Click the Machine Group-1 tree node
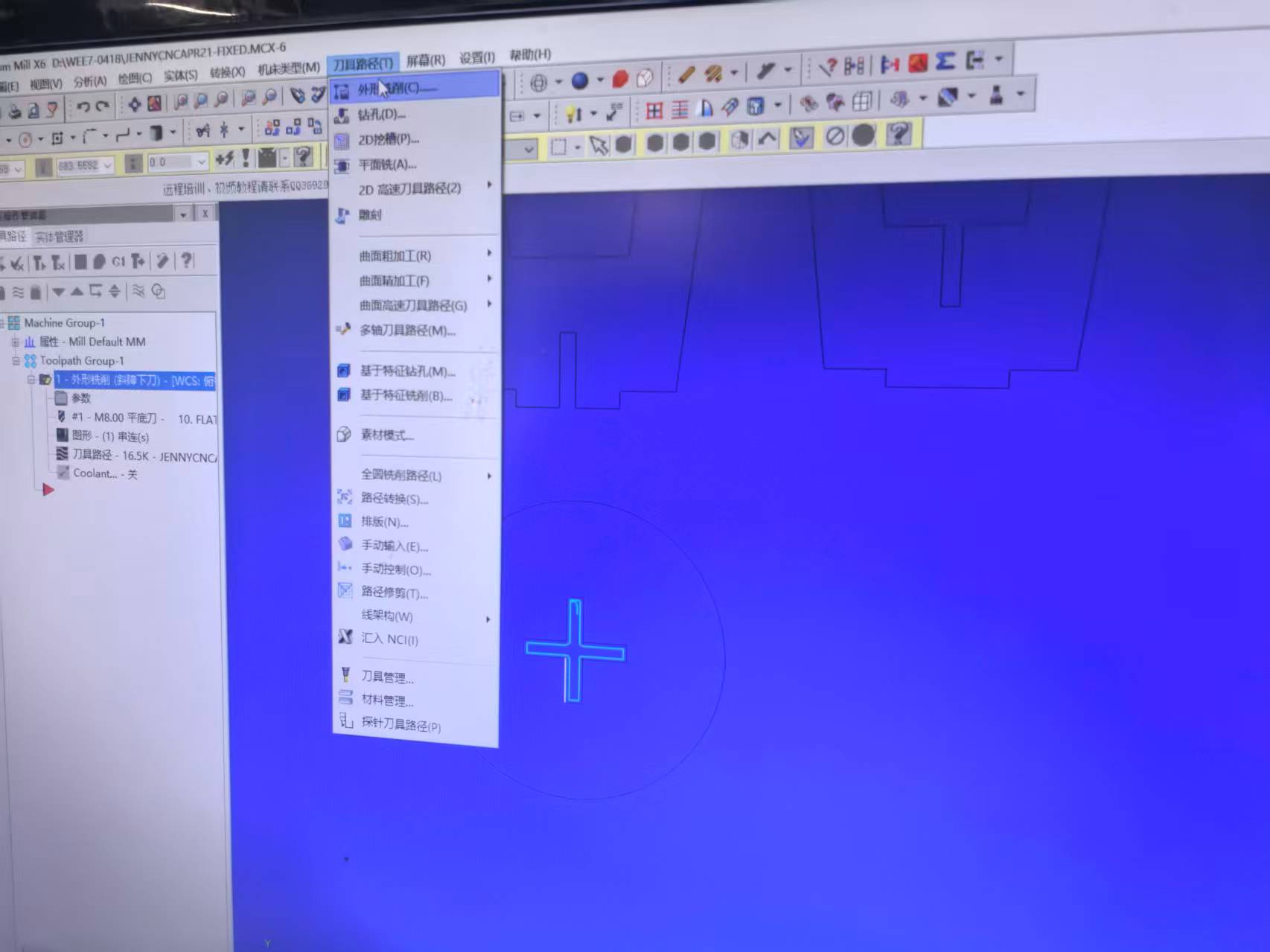This screenshot has height=952, width=1270. point(64,322)
